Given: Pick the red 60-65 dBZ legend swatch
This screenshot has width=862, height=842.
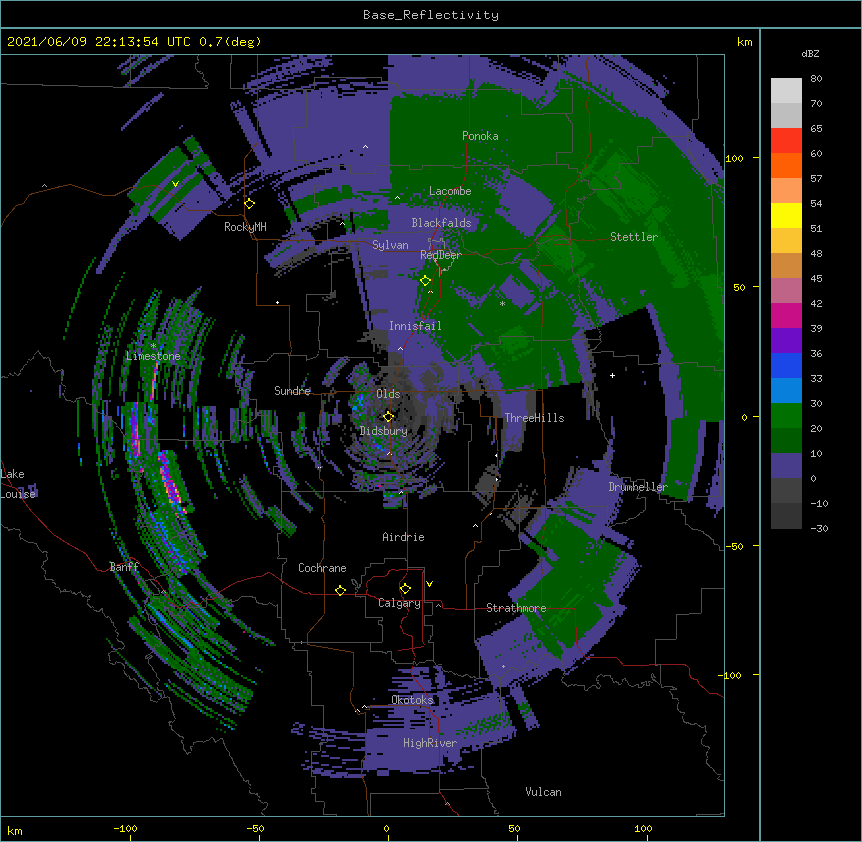Looking at the screenshot, I should (x=786, y=140).
